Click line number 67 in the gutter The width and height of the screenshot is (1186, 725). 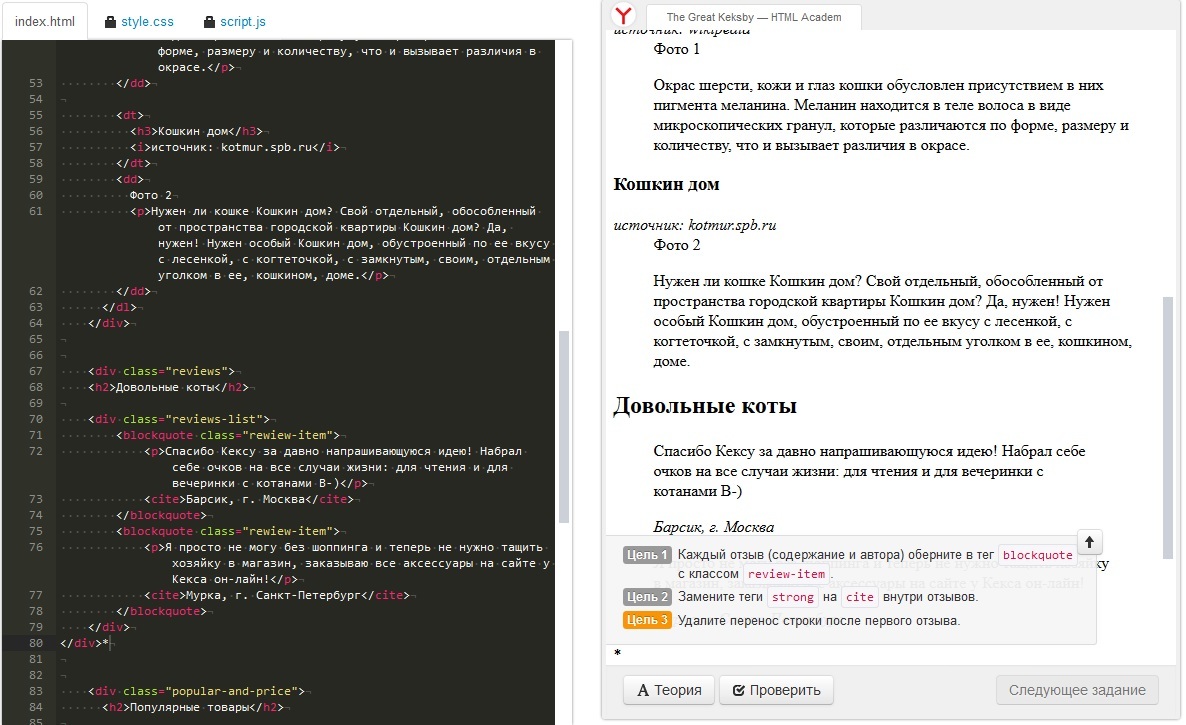(x=36, y=371)
